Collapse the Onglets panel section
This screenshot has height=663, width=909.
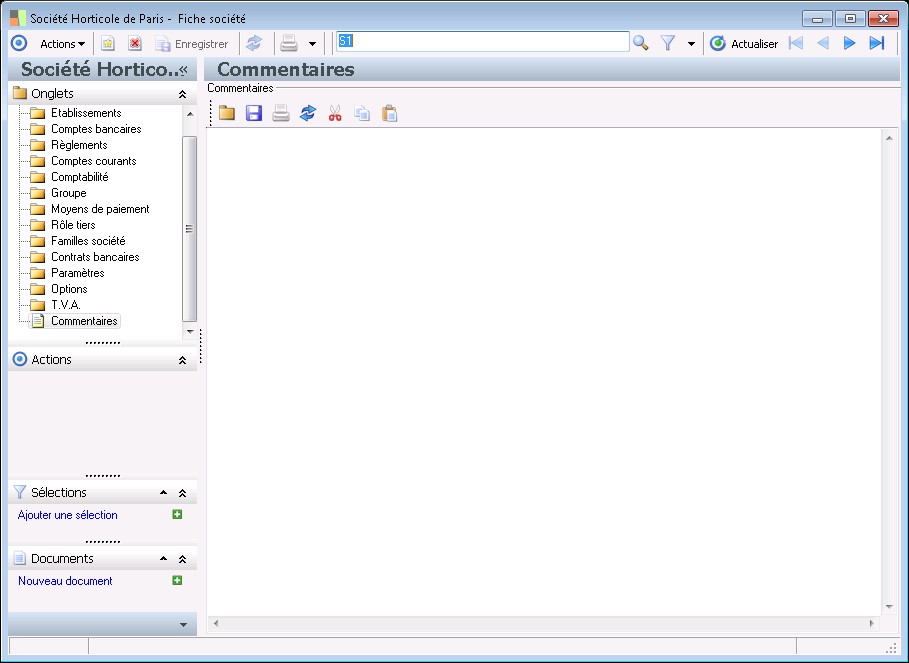182,94
